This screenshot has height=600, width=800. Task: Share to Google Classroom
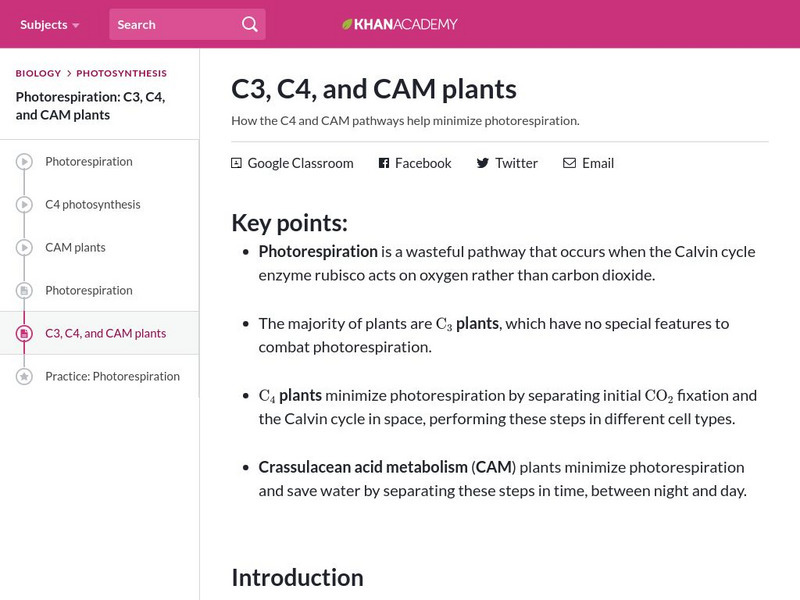coord(236,161)
